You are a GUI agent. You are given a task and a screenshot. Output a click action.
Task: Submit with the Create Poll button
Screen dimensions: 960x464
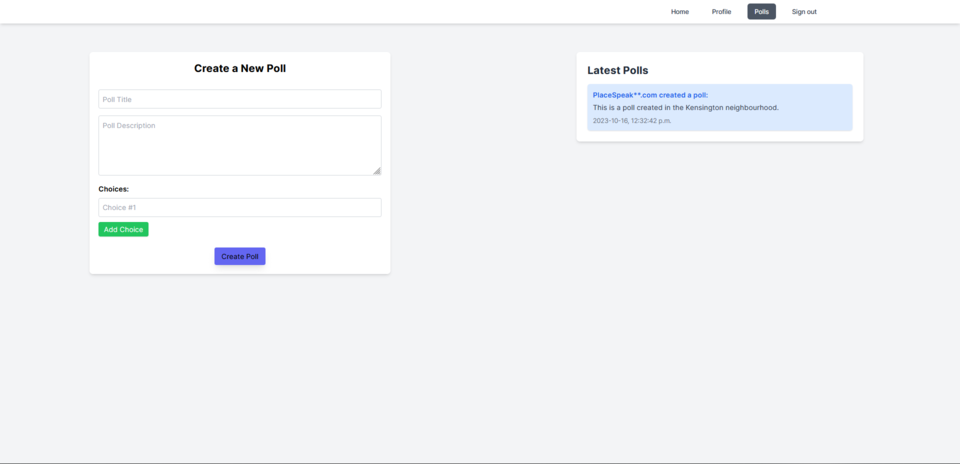239,256
